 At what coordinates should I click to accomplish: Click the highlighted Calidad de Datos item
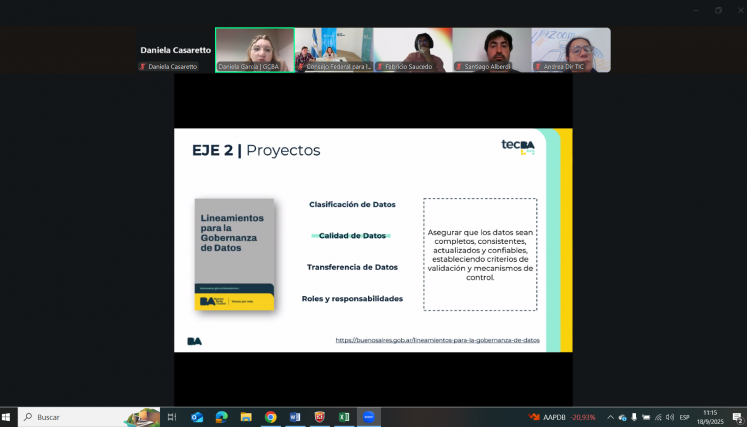coord(352,235)
